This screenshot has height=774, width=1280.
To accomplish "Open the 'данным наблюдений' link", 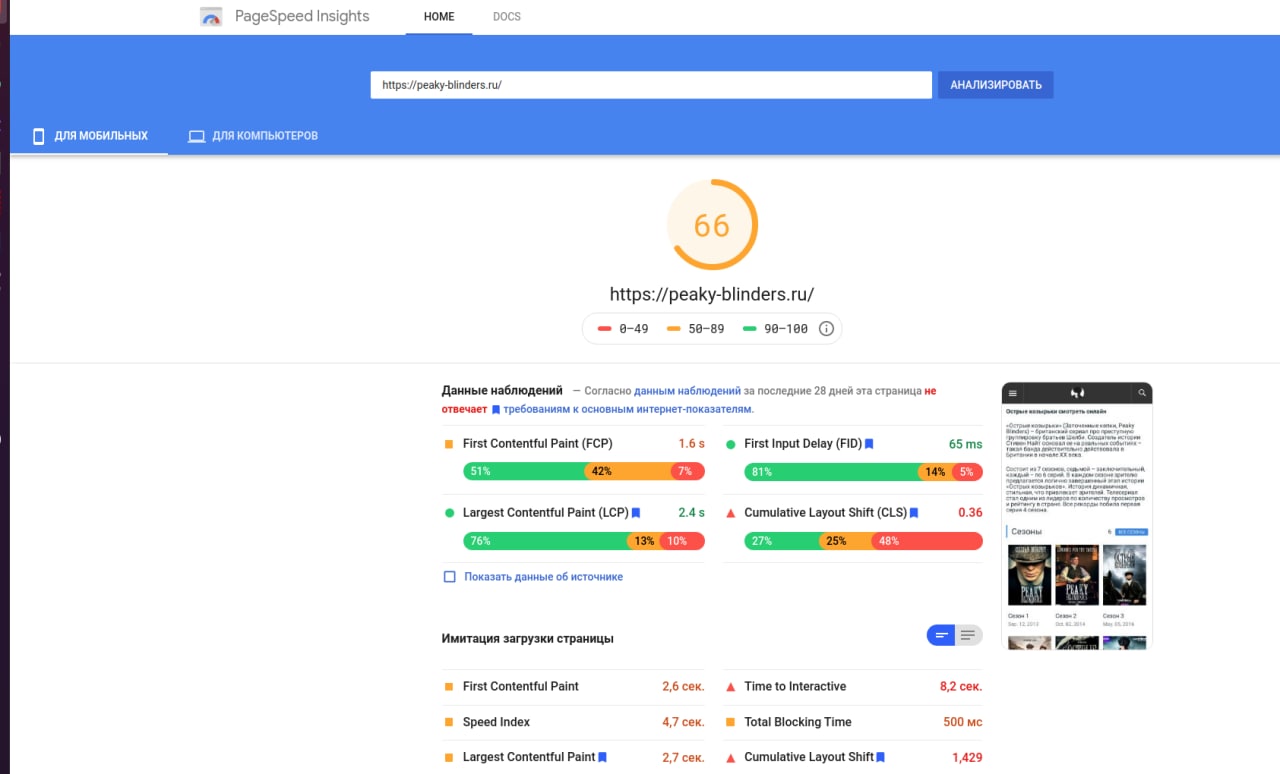I will pyautogui.click(x=687, y=391).
